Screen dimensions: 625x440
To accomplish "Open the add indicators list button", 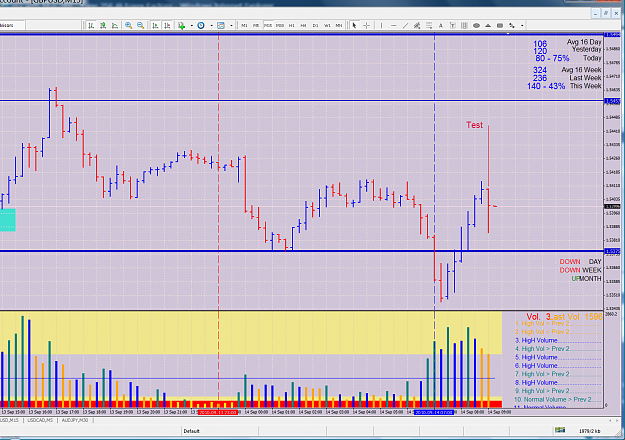I will pyautogui.click(x=182, y=26).
